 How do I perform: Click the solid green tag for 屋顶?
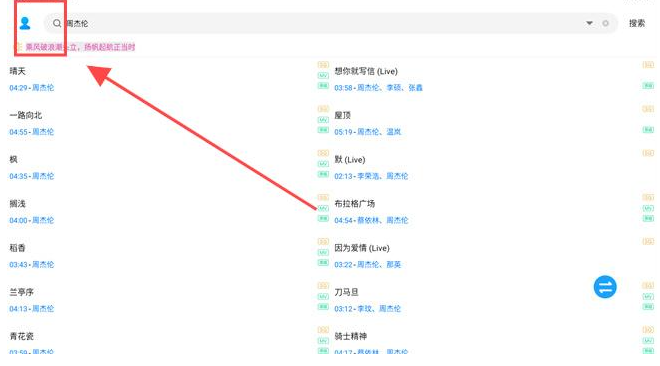point(648,130)
